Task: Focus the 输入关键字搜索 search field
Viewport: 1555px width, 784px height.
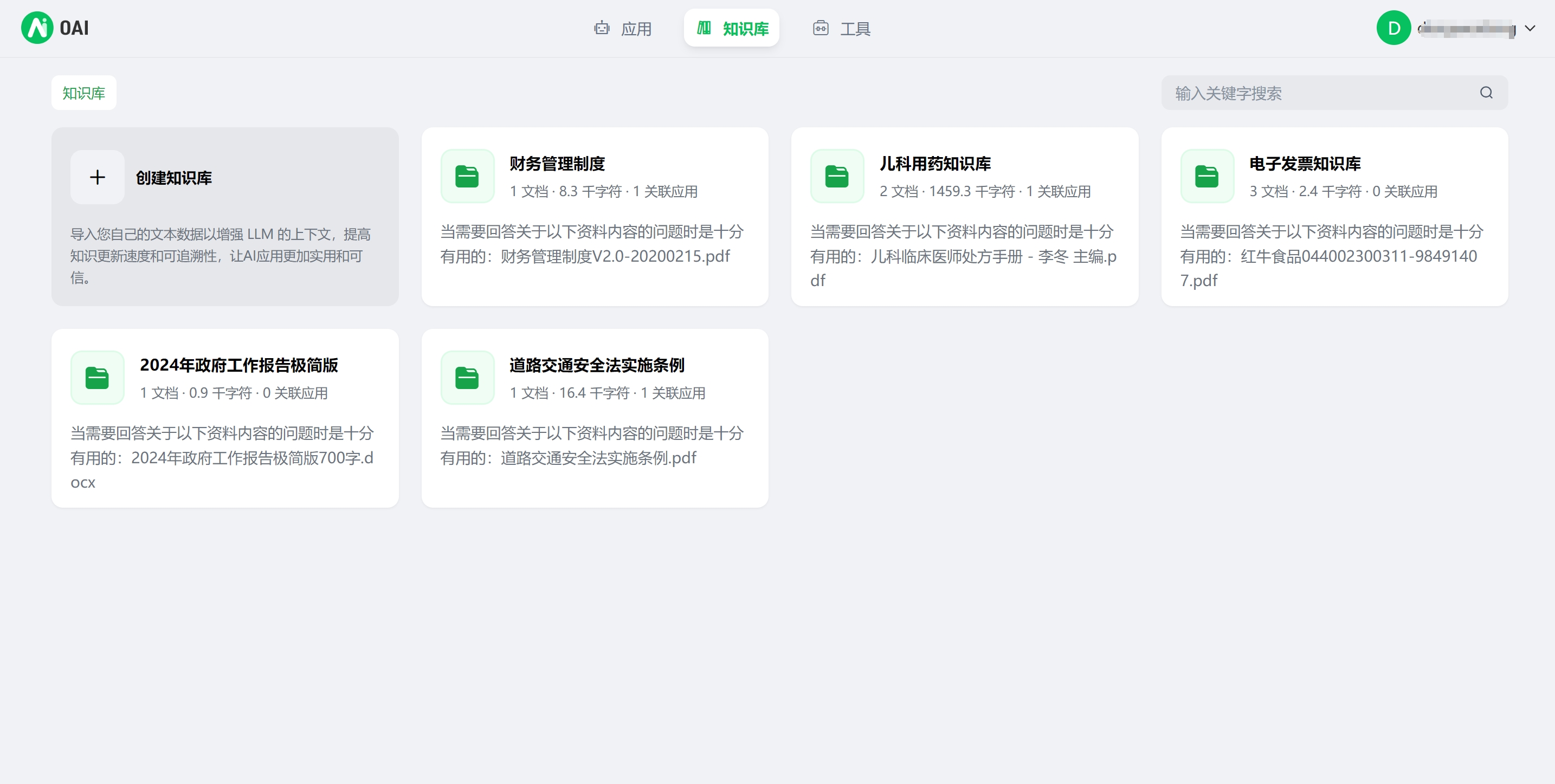Action: tap(1334, 93)
